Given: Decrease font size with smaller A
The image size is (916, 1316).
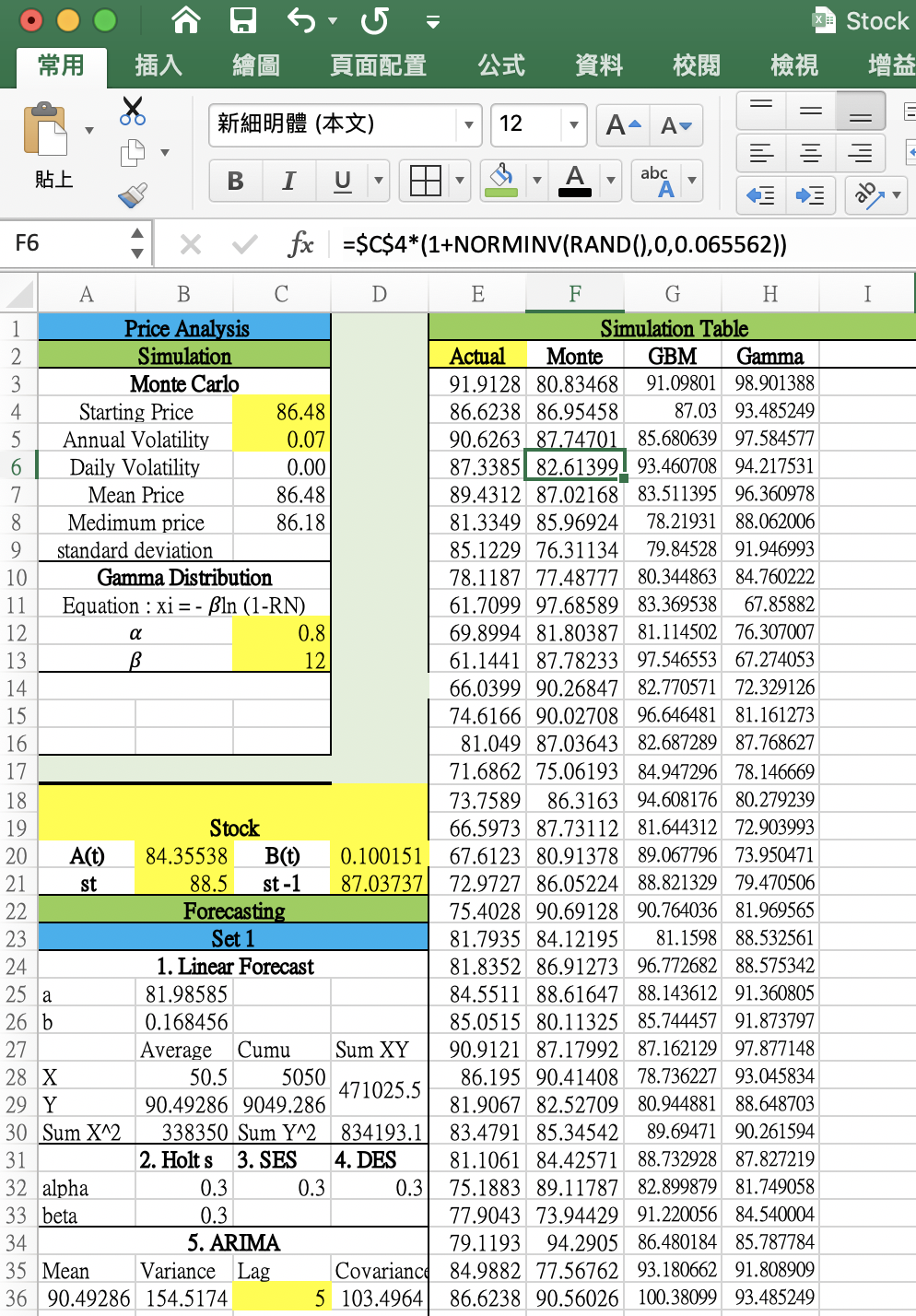Looking at the screenshot, I should click(x=676, y=125).
